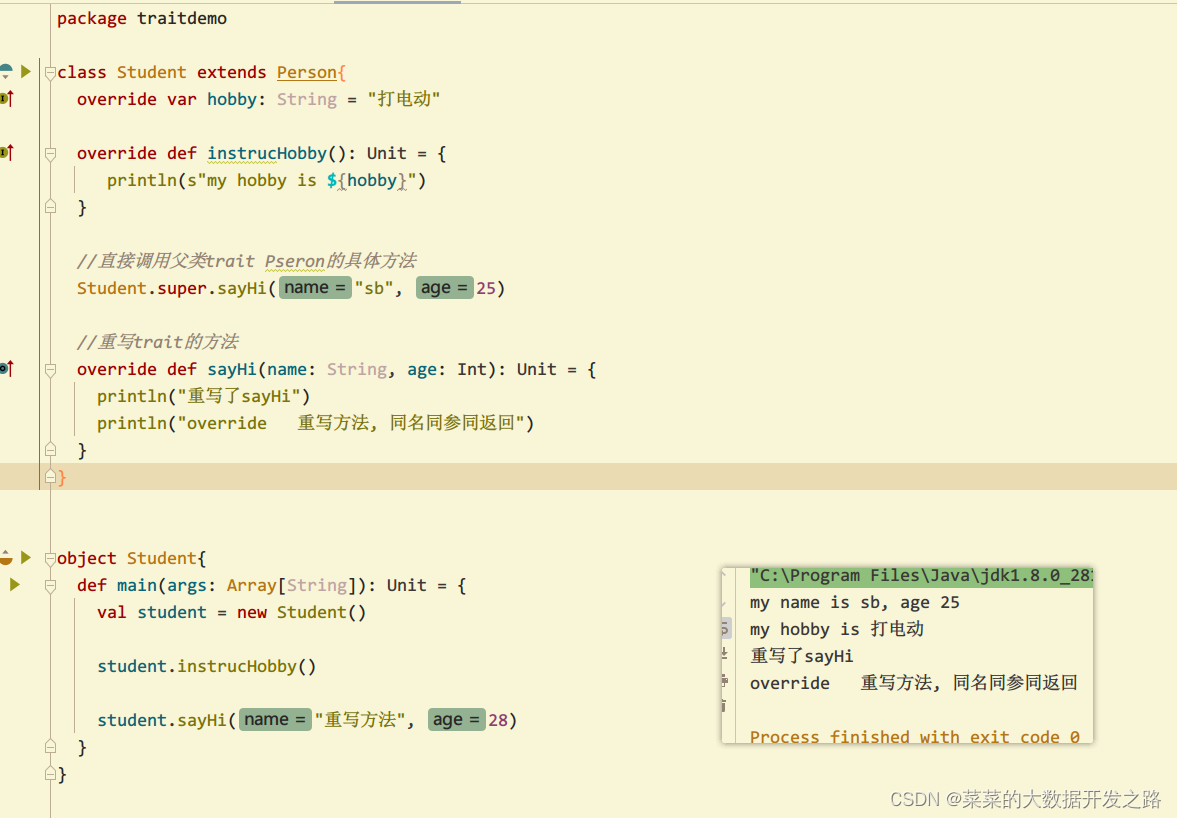Viewport: 1177px width, 818px height.
Task: Click console line 'C:\Program Files\Java\jdk1.8.0'
Action: (x=921, y=576)
